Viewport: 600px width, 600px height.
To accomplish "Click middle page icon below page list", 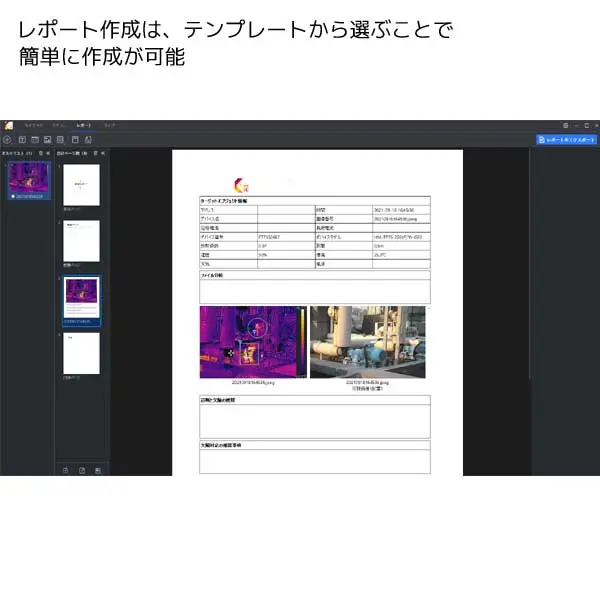I will click(x=82, y=469).
